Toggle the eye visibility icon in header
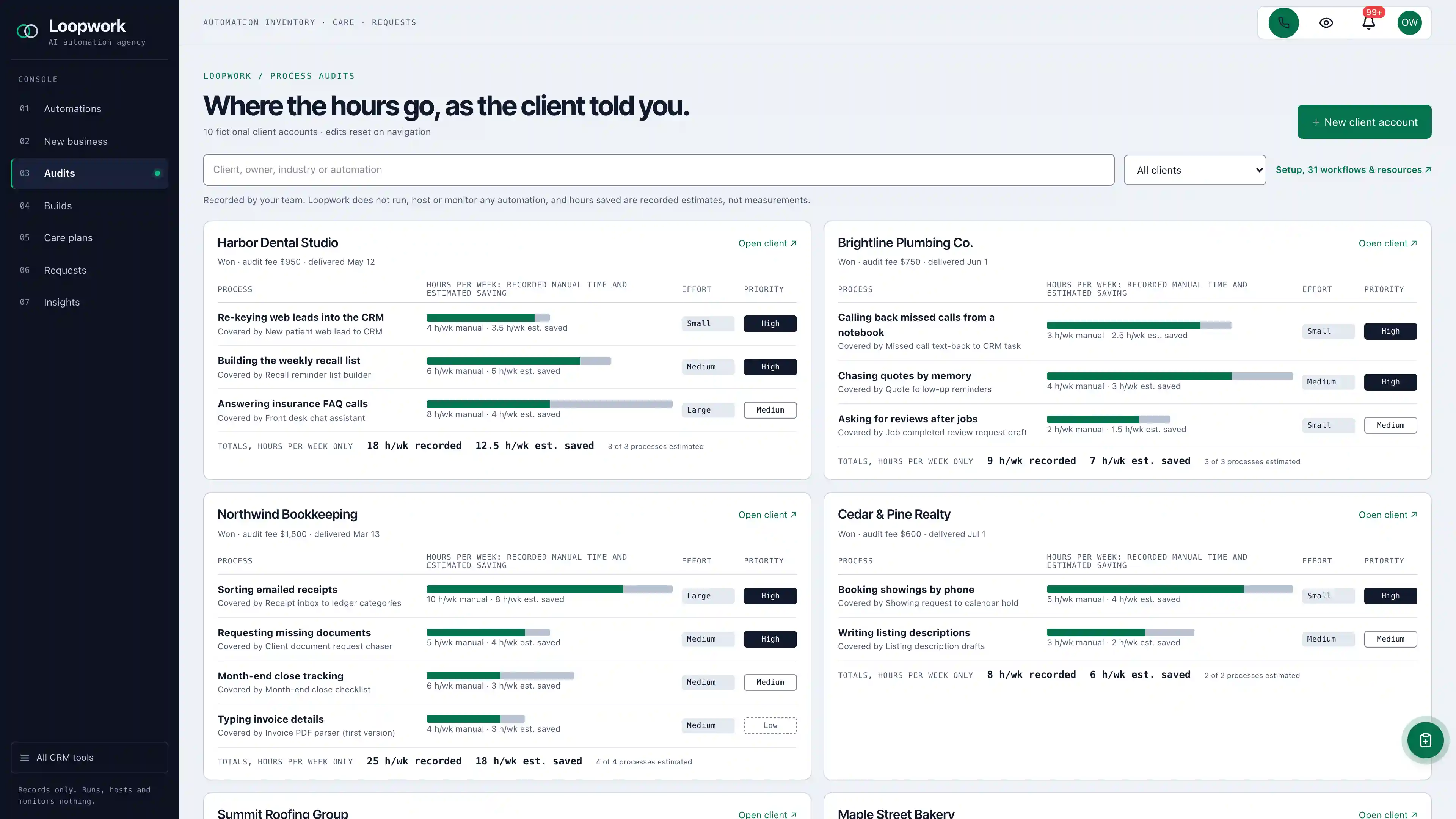 tap(1326, 23)
